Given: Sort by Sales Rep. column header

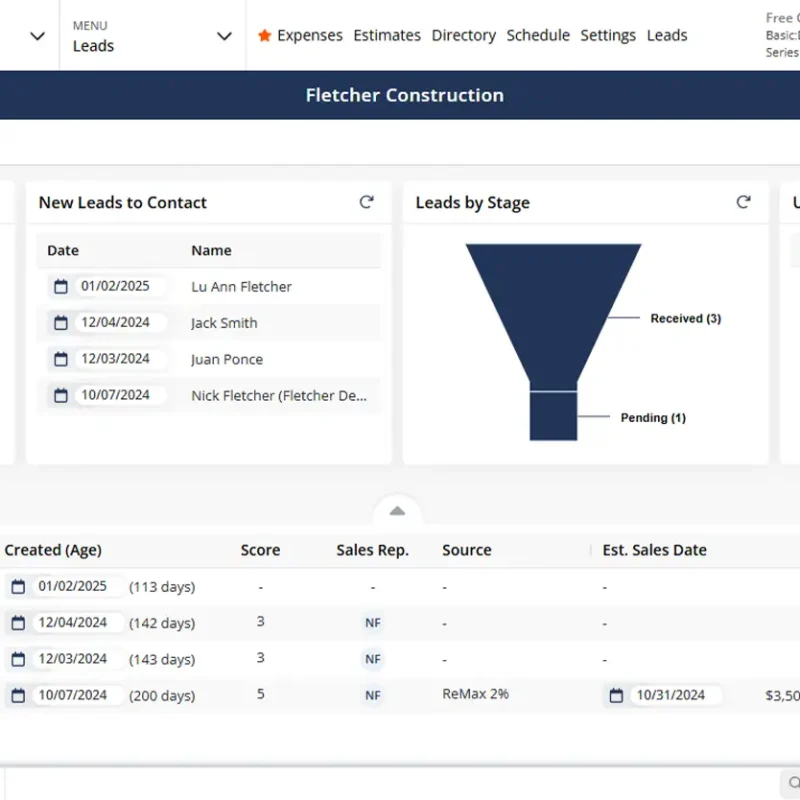Looking at the screenshot, I should [x=372, y=549].
